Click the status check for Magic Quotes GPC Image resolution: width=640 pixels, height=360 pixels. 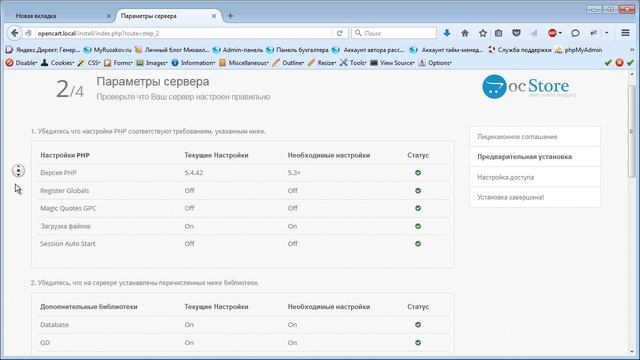(418, 208)
